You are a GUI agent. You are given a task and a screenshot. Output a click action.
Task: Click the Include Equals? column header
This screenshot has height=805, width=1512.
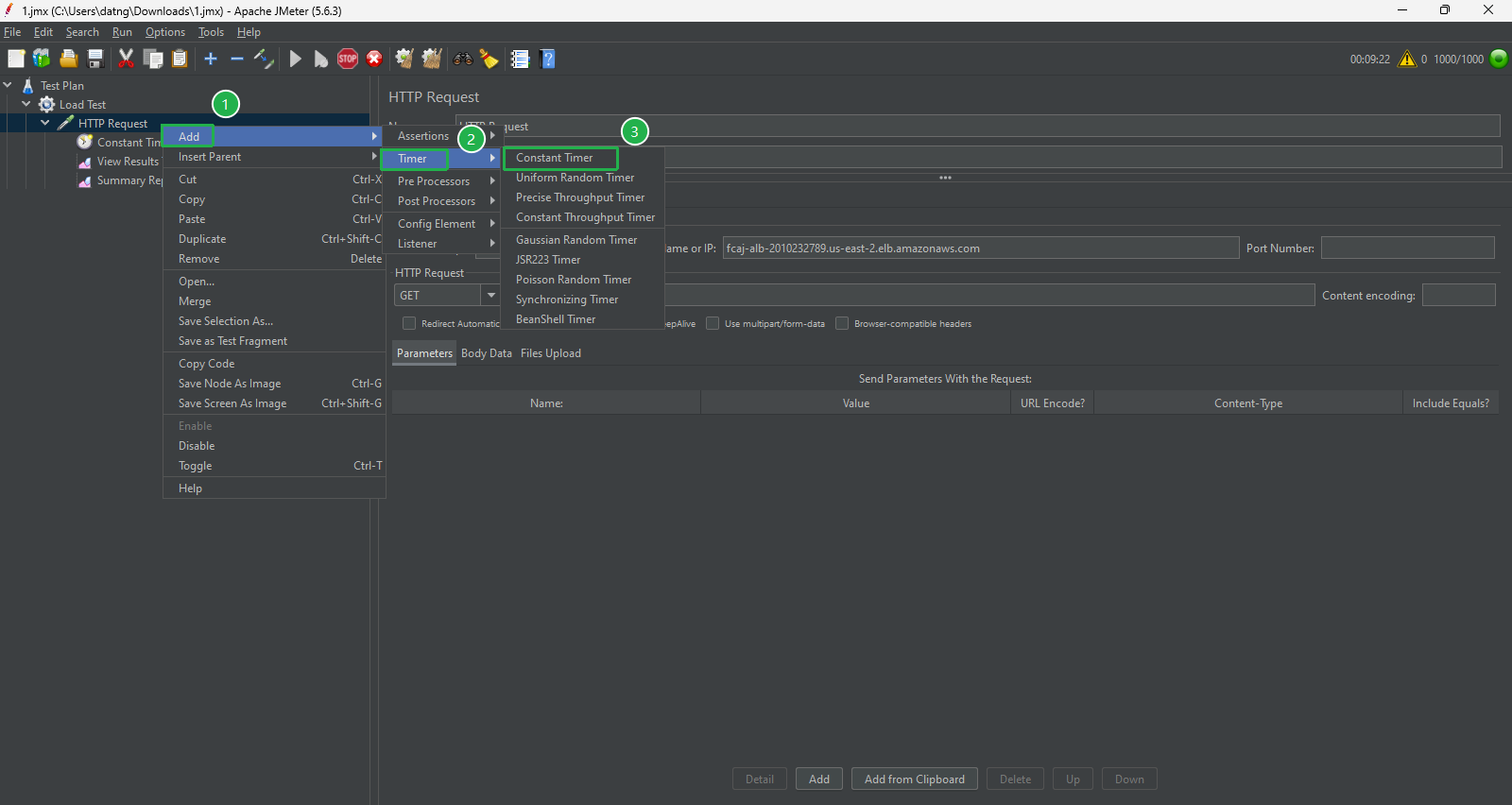(x=1451, y=403)
